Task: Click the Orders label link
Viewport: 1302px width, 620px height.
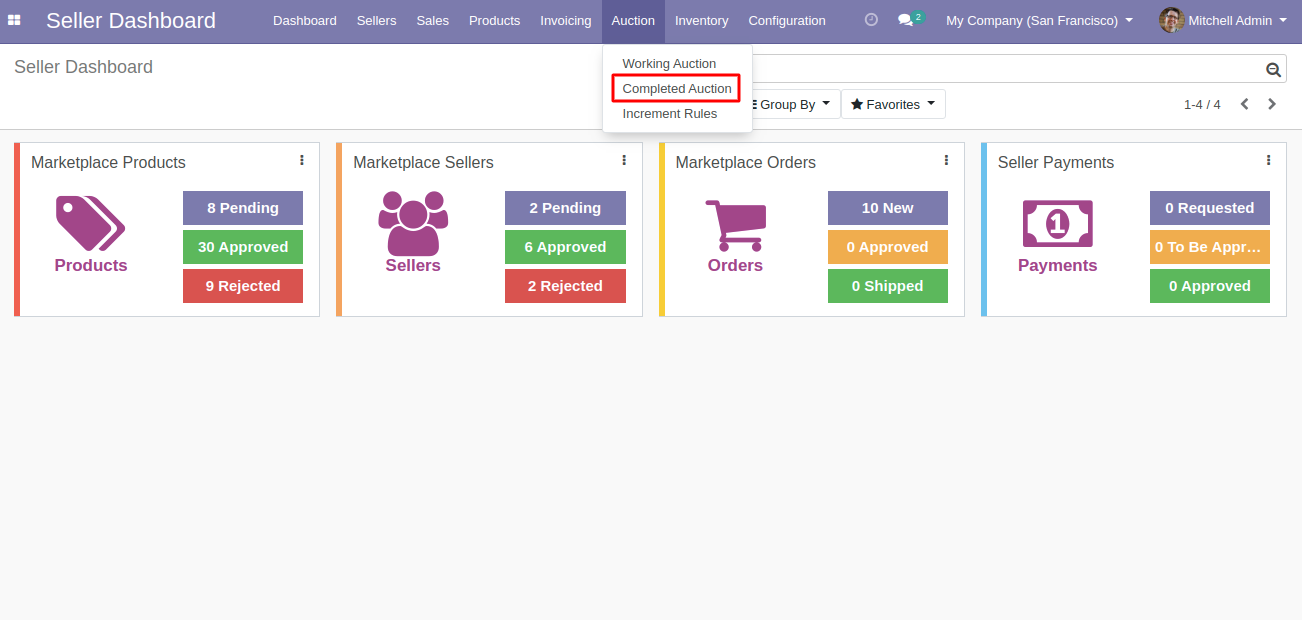Action: point(735,265)
